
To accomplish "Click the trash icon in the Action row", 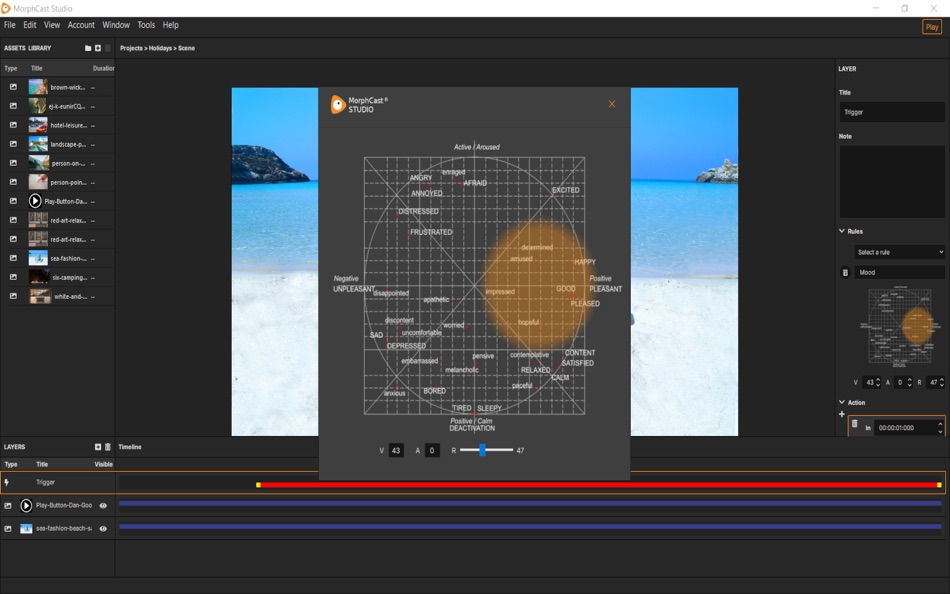I will coord(856,424).
